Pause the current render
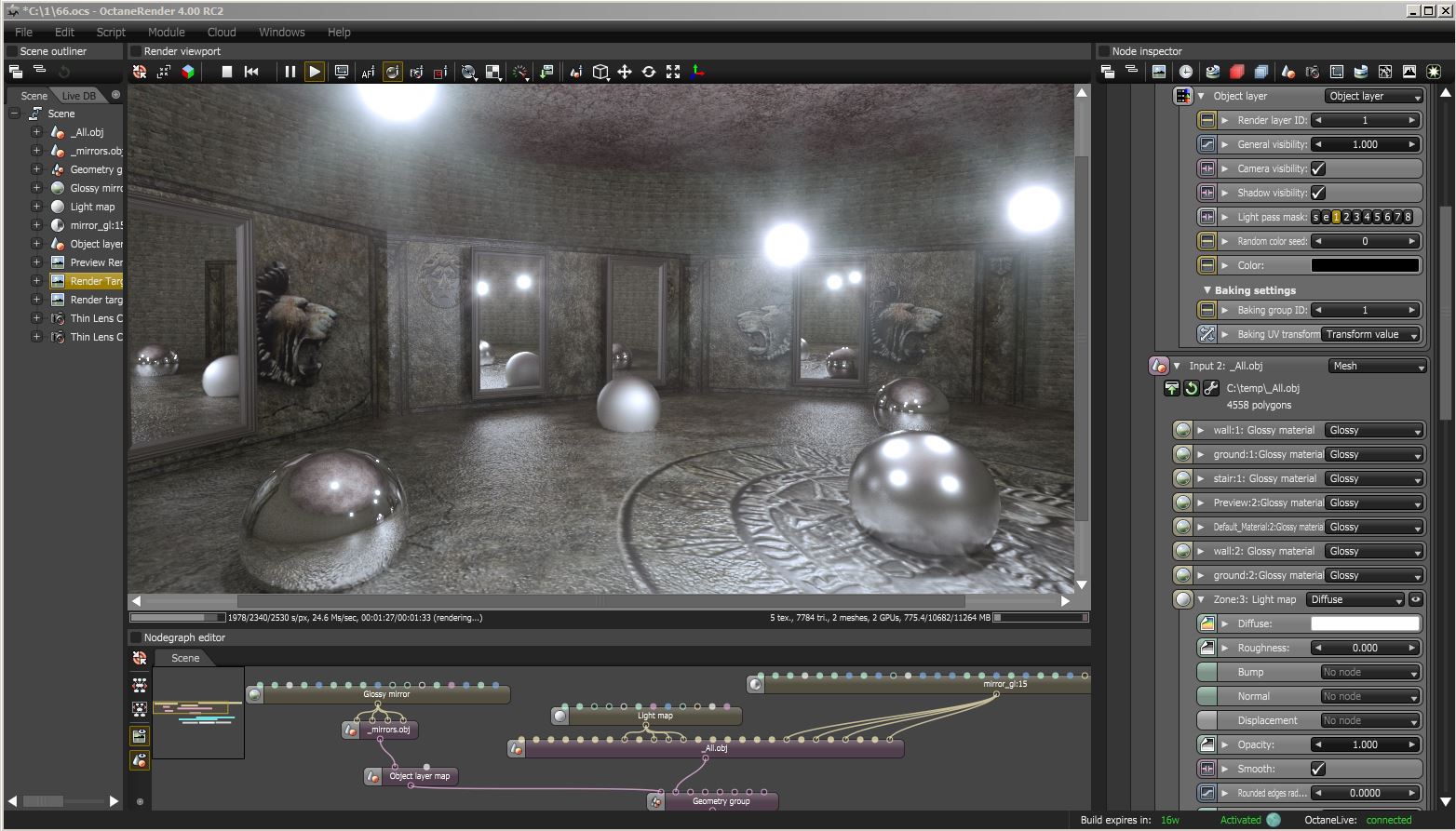1456x831 pixels. click(x=290, y=72)
